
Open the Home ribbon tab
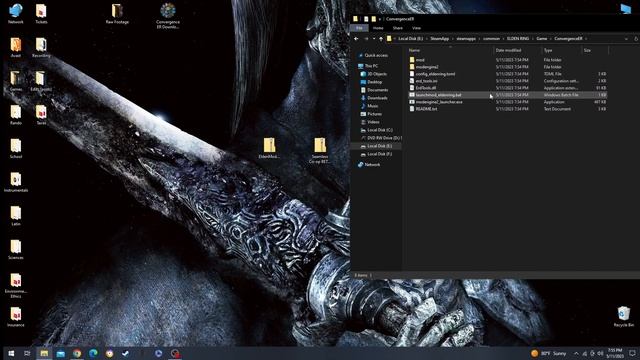(378, 28)
